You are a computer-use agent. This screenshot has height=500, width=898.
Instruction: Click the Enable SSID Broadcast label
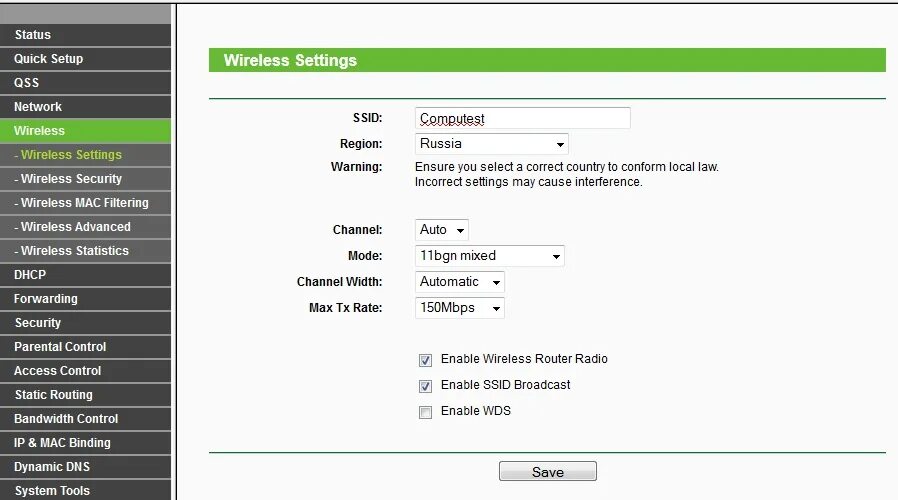pos(505,385)
